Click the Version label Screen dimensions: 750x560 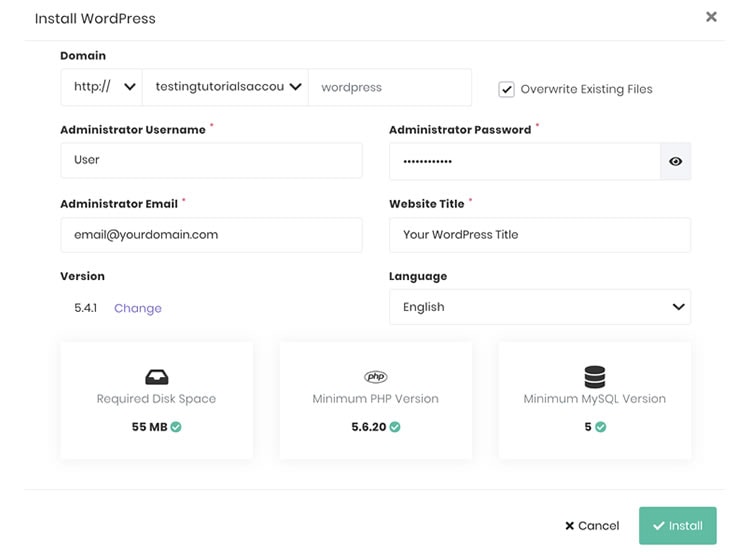(x=82, y=276)
